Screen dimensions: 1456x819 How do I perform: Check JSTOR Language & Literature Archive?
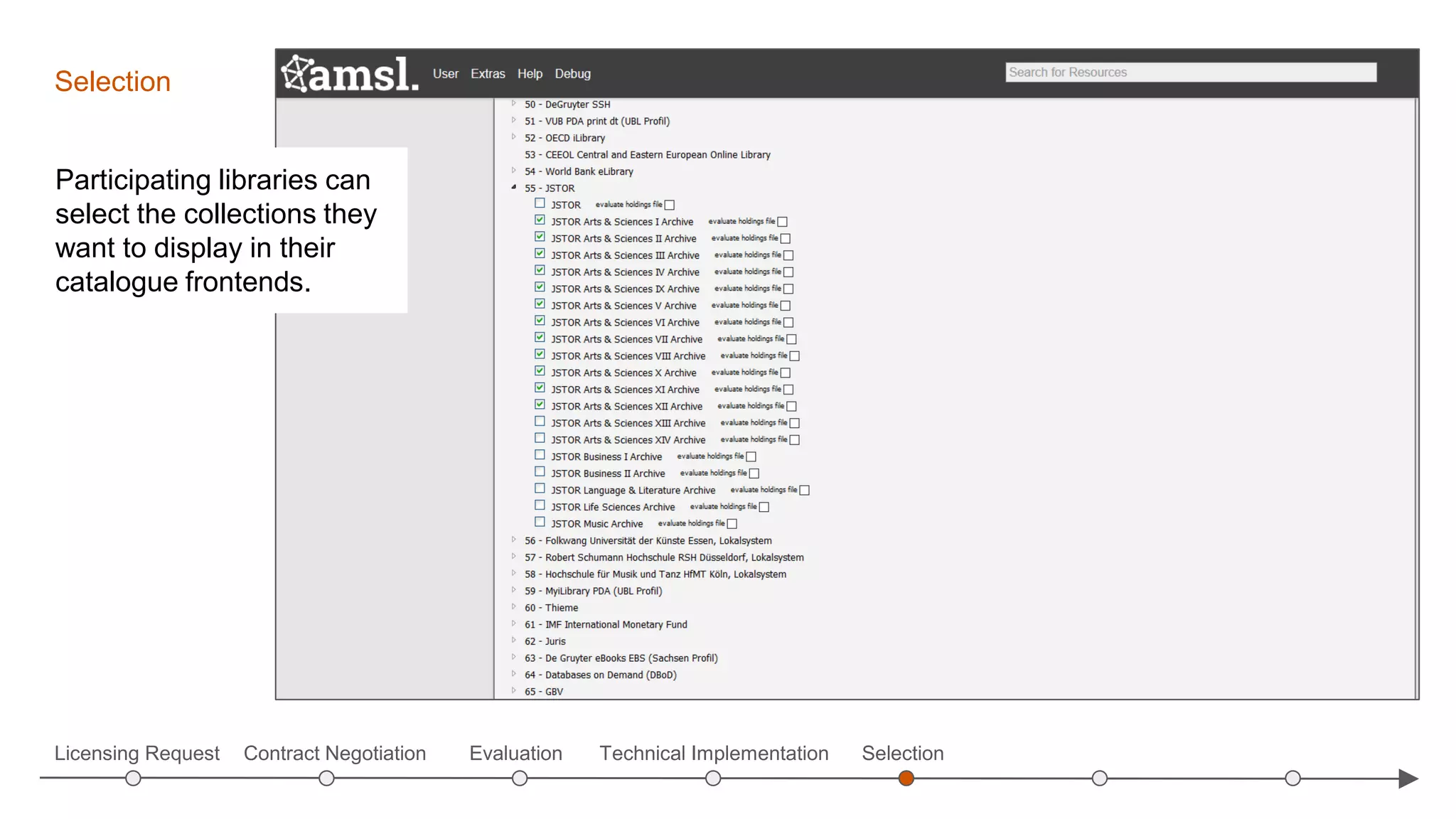click(540, 489)
